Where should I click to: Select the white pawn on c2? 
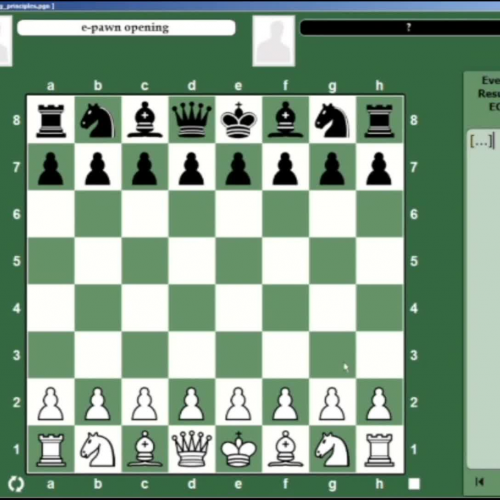click(144, 403)
